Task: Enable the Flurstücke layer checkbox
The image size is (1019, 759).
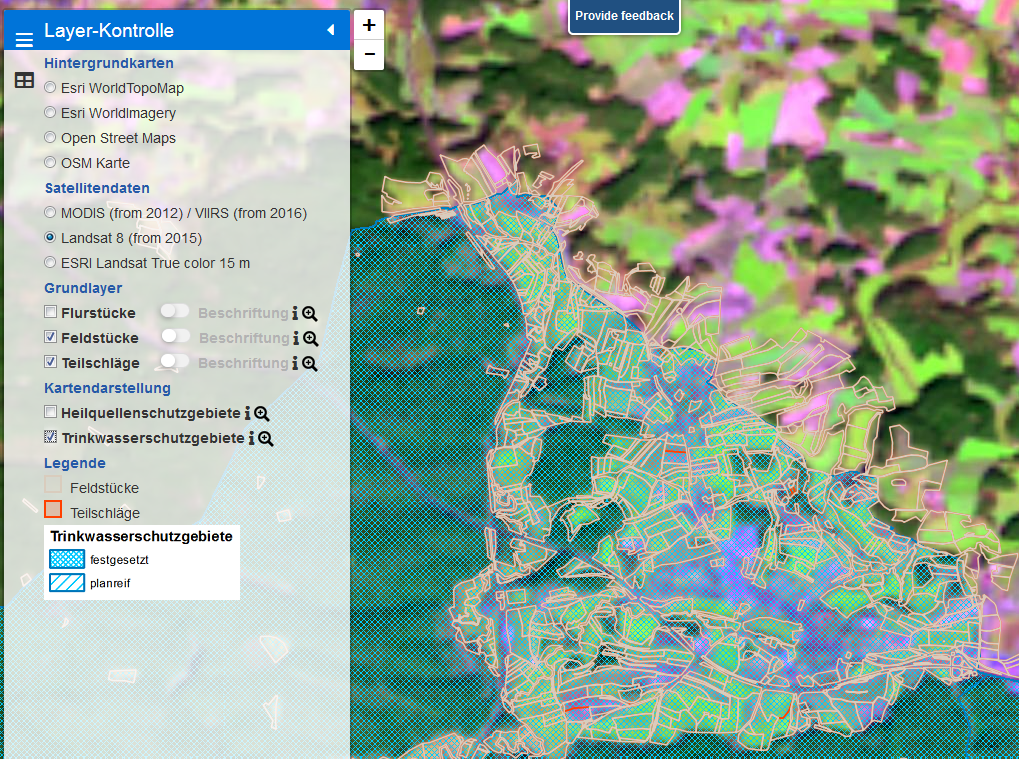Action: (x=51, y=313)
